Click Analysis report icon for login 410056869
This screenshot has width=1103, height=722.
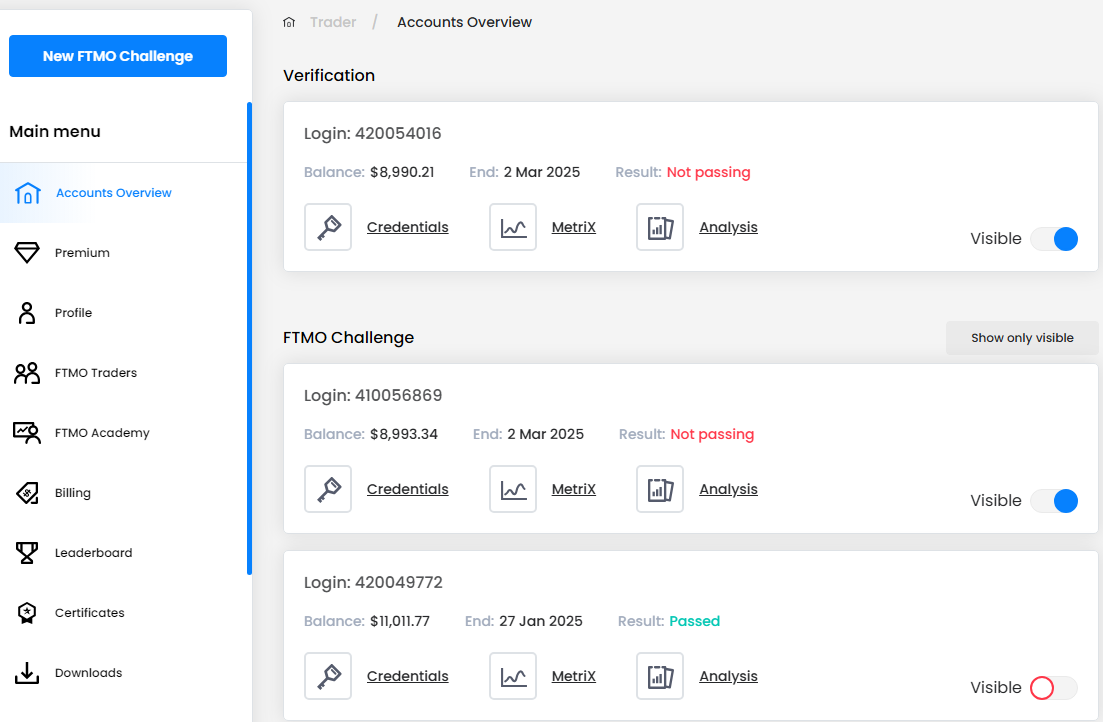660,489
